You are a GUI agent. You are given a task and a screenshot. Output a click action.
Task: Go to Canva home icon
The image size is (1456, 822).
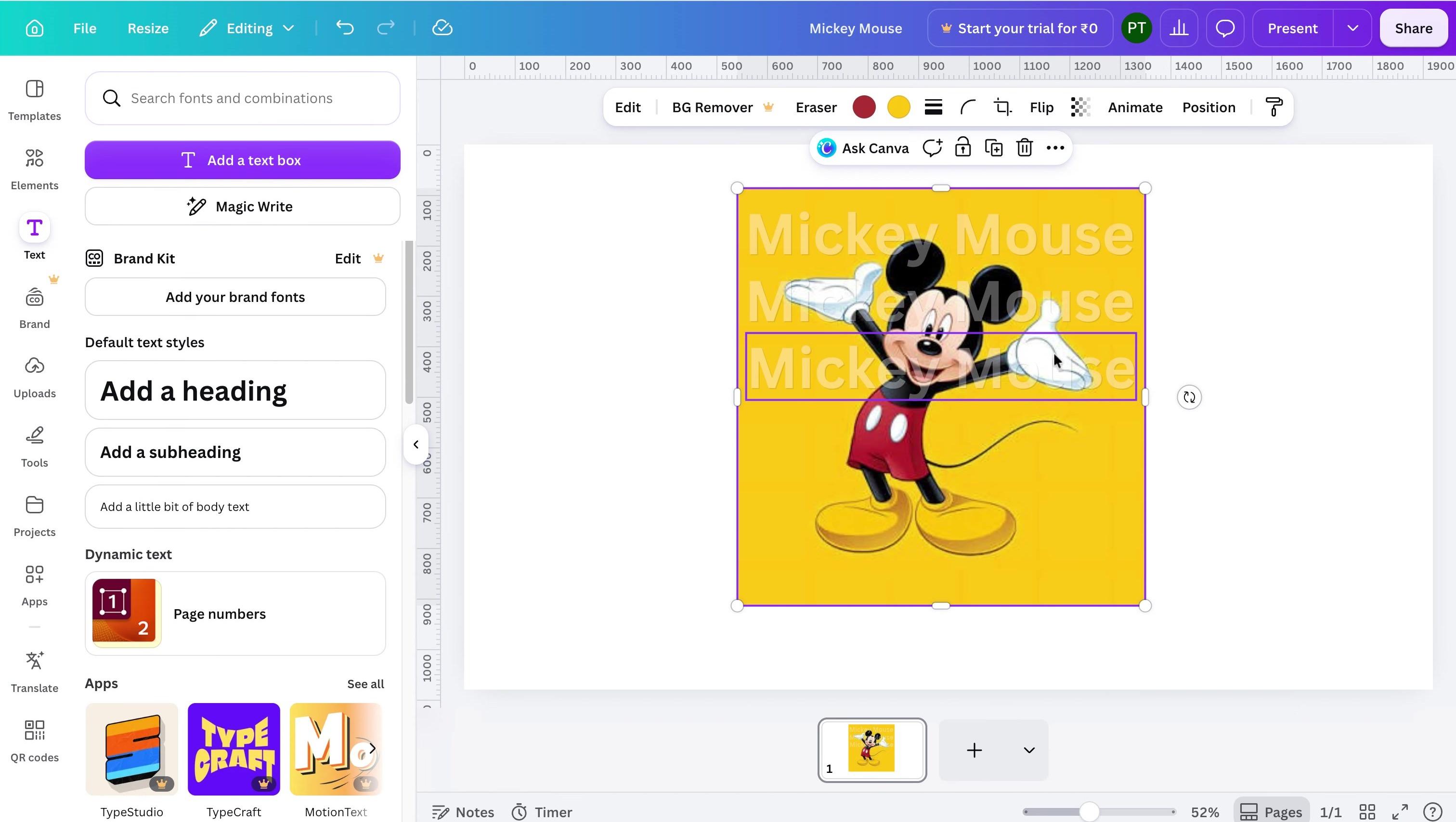35,28
